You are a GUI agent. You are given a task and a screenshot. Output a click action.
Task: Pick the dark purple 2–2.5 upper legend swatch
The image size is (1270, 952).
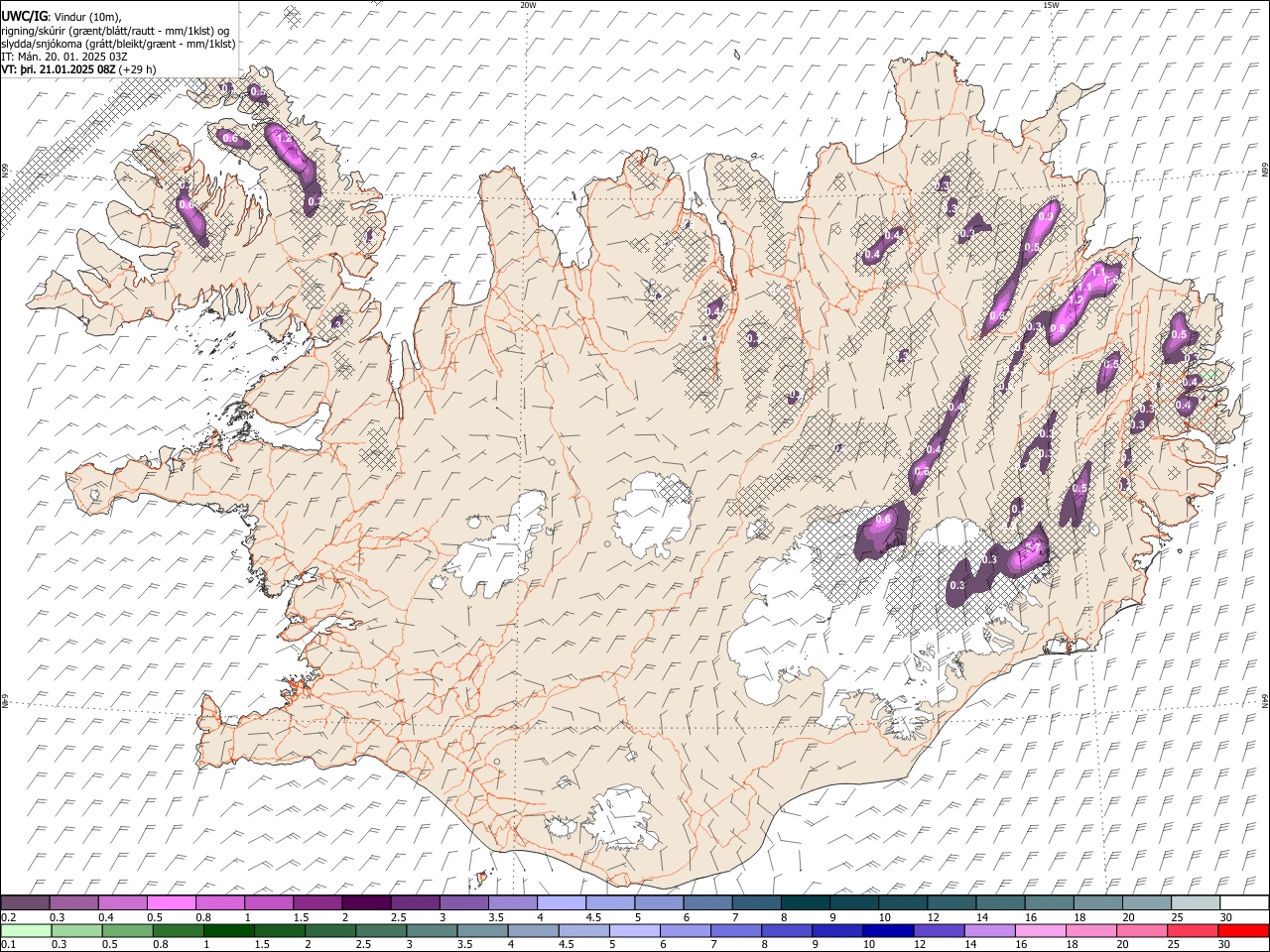366,902
